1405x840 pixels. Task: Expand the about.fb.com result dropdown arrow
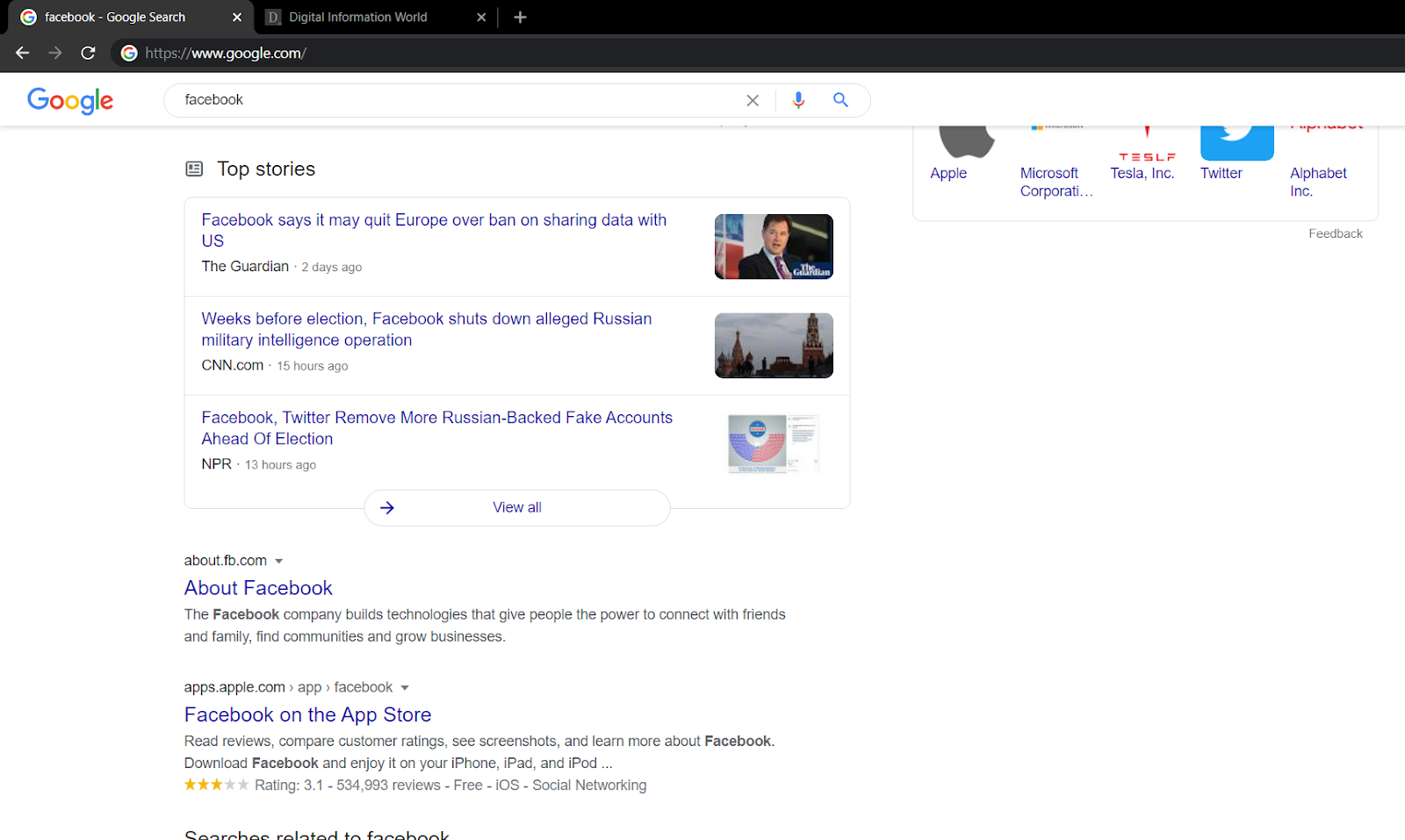(x=279, y=561)
